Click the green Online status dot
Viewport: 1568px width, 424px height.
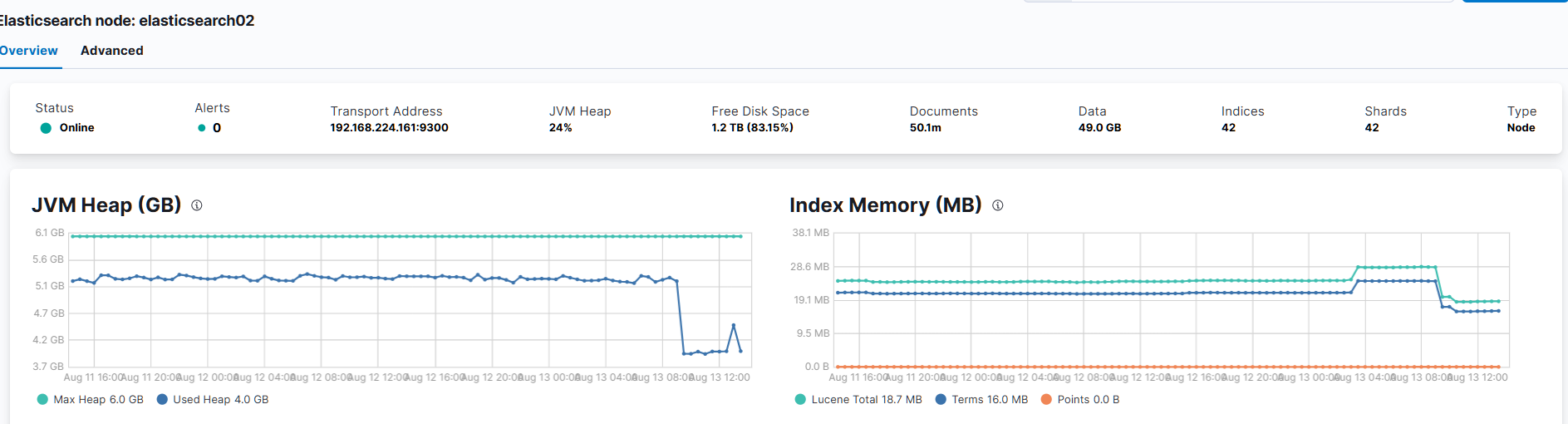click(47, 128)
